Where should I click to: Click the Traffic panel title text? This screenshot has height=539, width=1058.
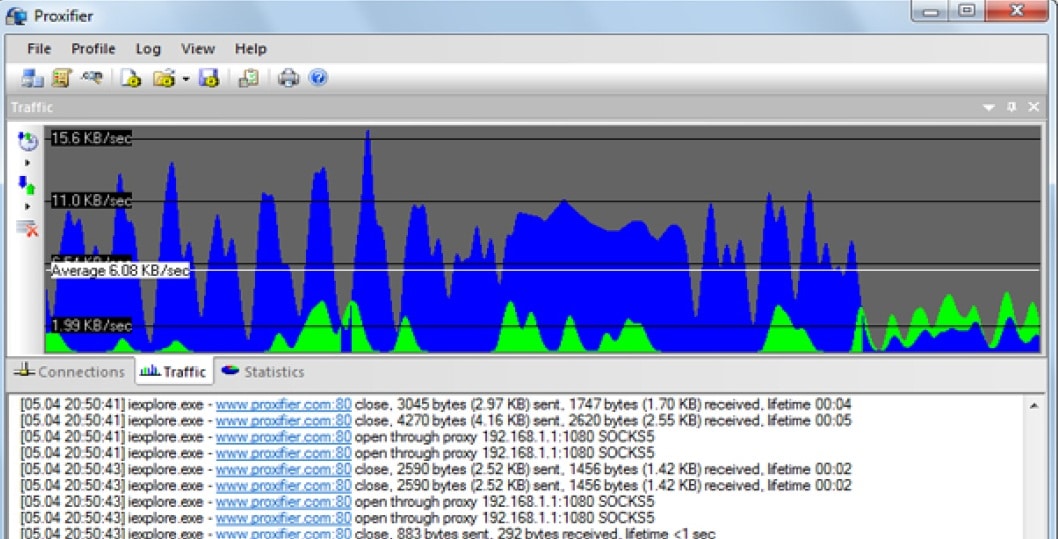tap(32, 108)
